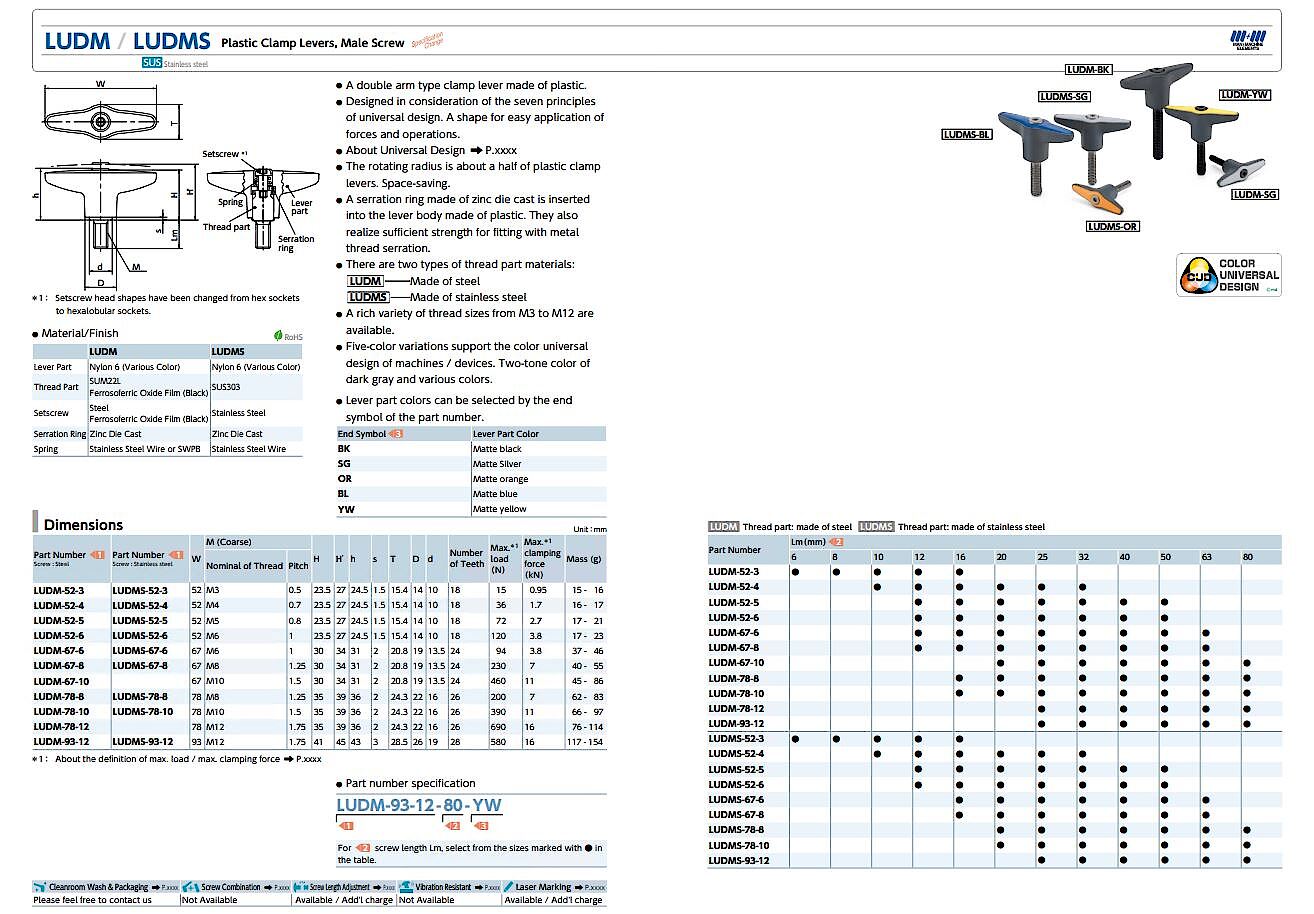Click the Screw Combination icon
This screenshot has height=914, width=1314.
tap(193, 887)
